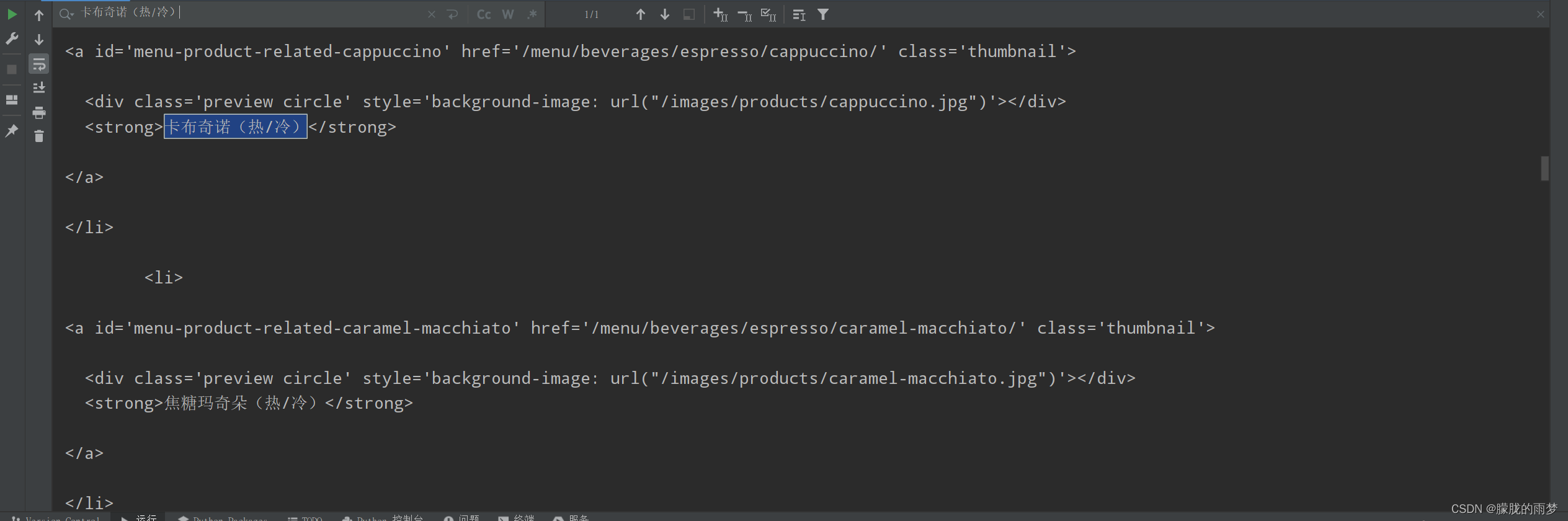Screen dimensions: 1568x521
Task: Open the Version Control tab
Action: (x=56, y=518)
